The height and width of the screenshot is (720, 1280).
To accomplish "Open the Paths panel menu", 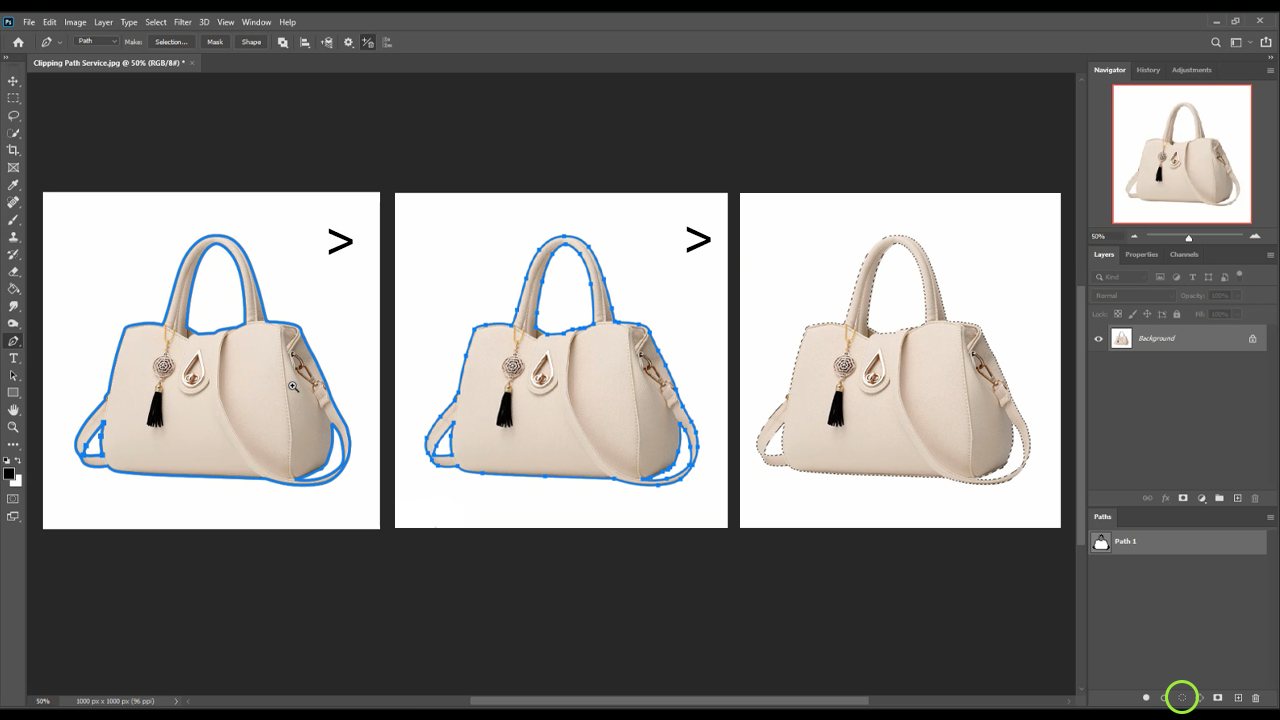I will [x=1271, y=517].
